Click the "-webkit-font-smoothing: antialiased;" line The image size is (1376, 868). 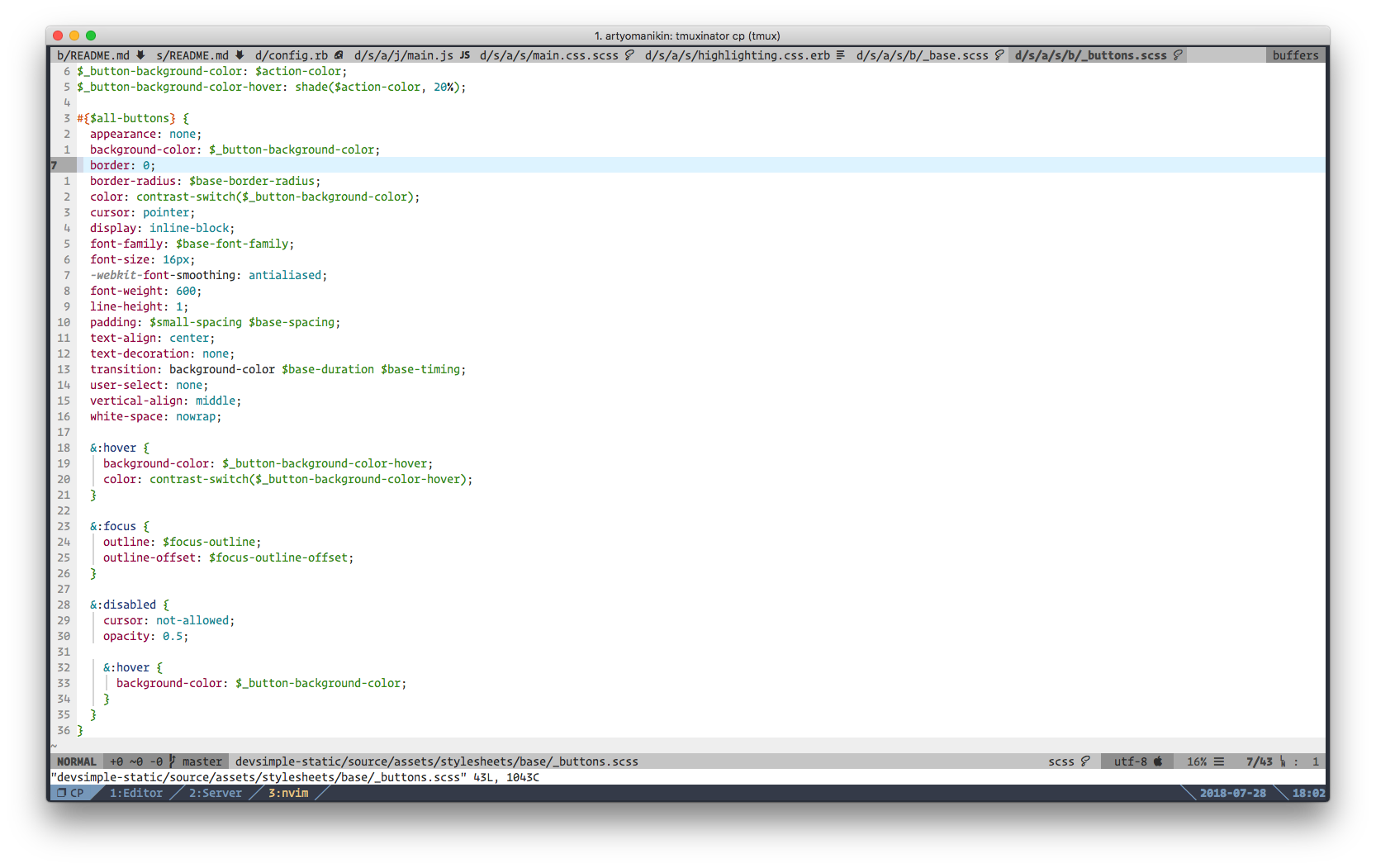coord(208,275)
